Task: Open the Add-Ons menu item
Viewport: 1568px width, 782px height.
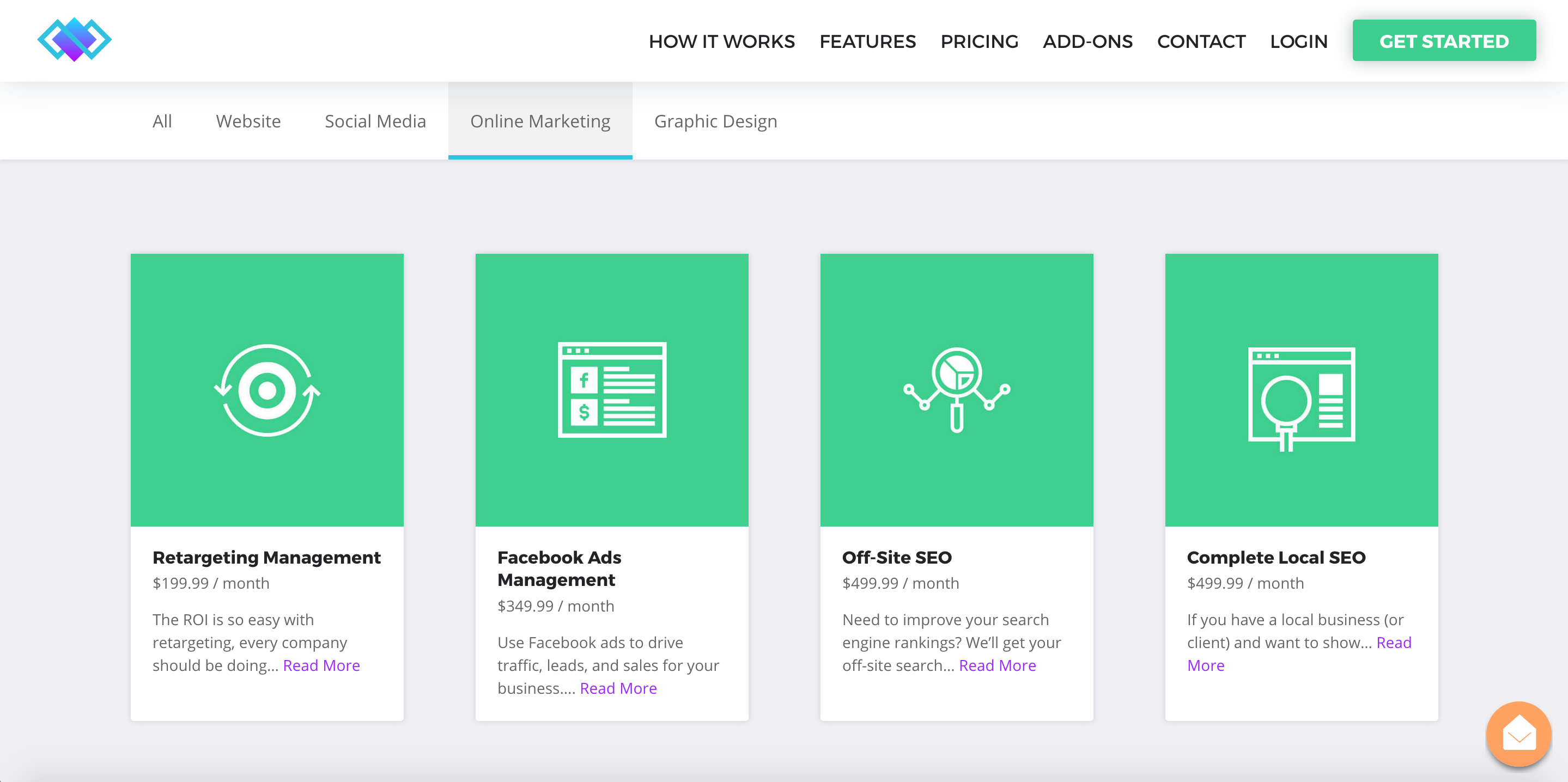Action: click(1088, 41)
